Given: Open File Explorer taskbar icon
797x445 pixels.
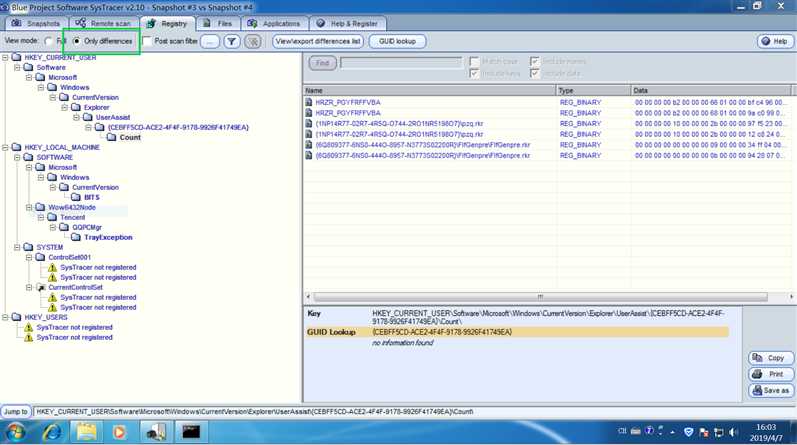Looking at the screenshot, I should (86, 433).
